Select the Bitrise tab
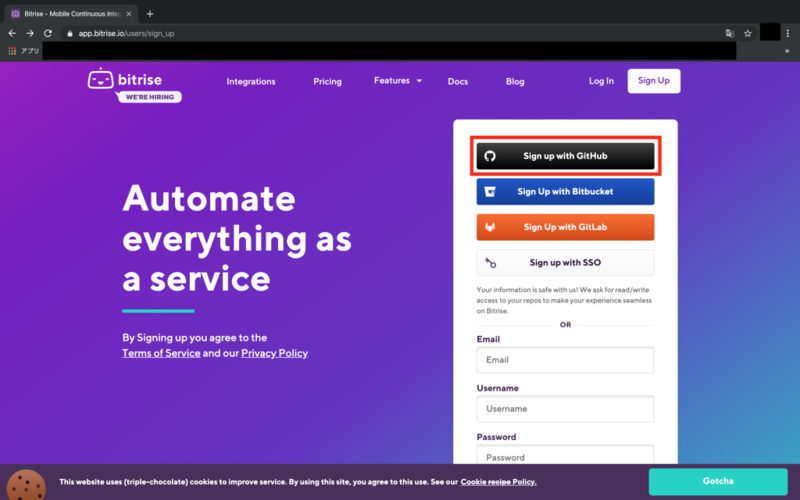This screenshot has height=500, width=800. [70, 14]
